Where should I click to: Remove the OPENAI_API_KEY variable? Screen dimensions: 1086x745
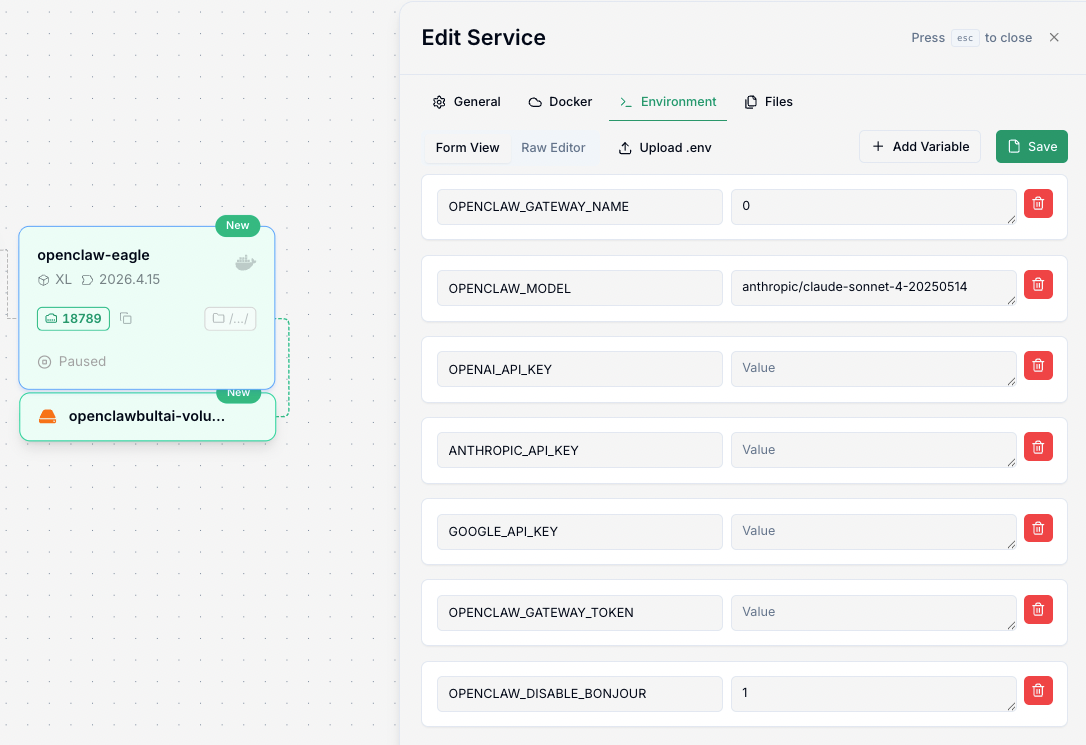point(1038,366)
